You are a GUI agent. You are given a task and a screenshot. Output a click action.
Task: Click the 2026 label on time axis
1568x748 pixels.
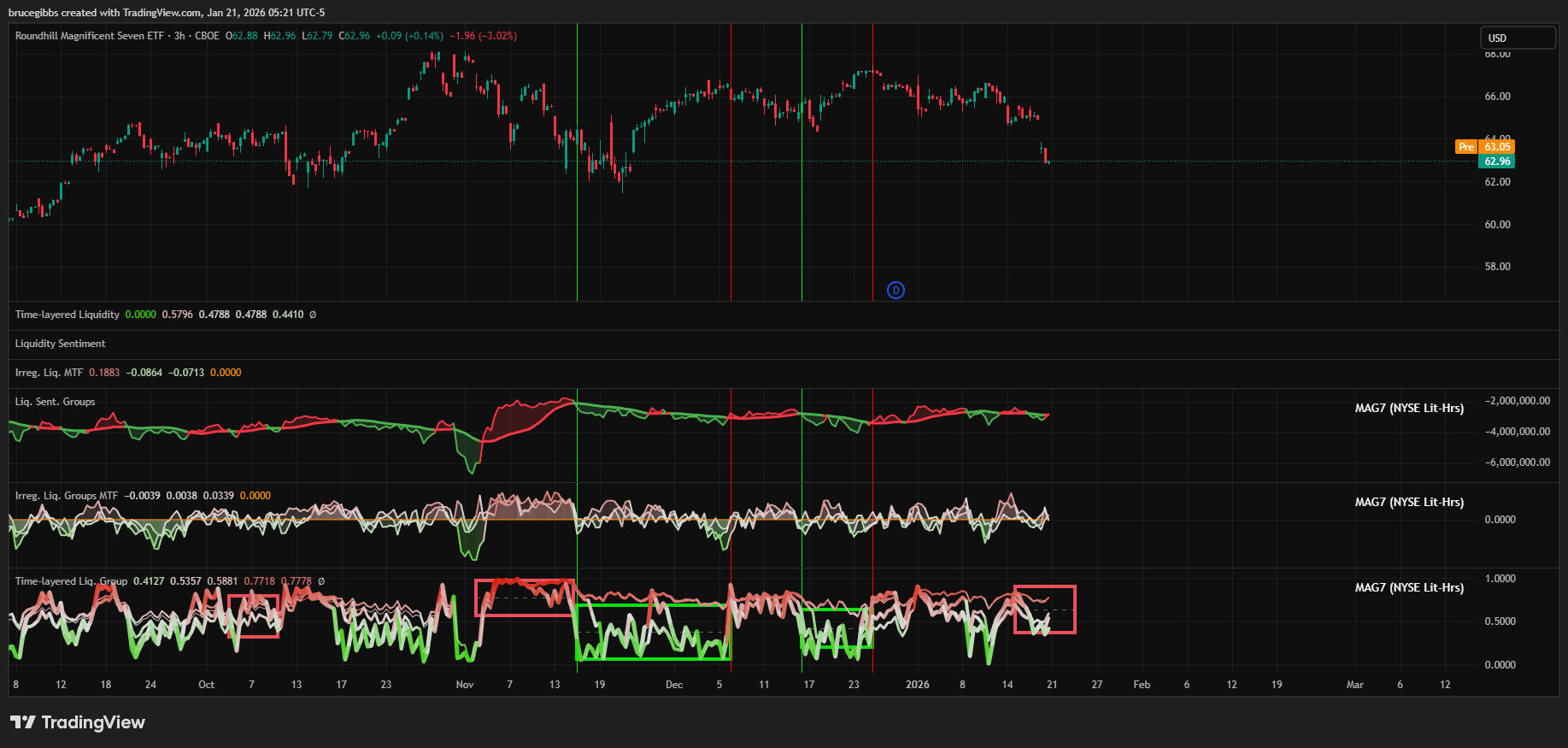(917, 685)
